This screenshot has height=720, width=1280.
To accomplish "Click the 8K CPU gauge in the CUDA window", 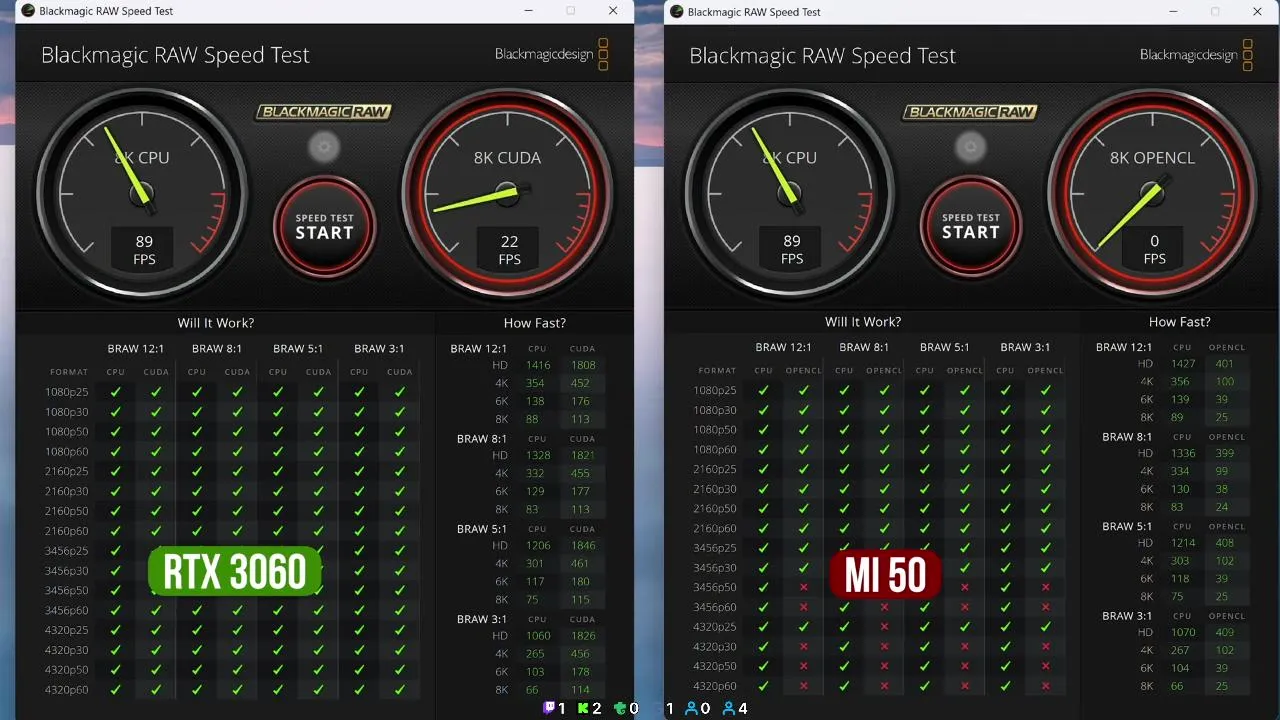I will [141, 192].
